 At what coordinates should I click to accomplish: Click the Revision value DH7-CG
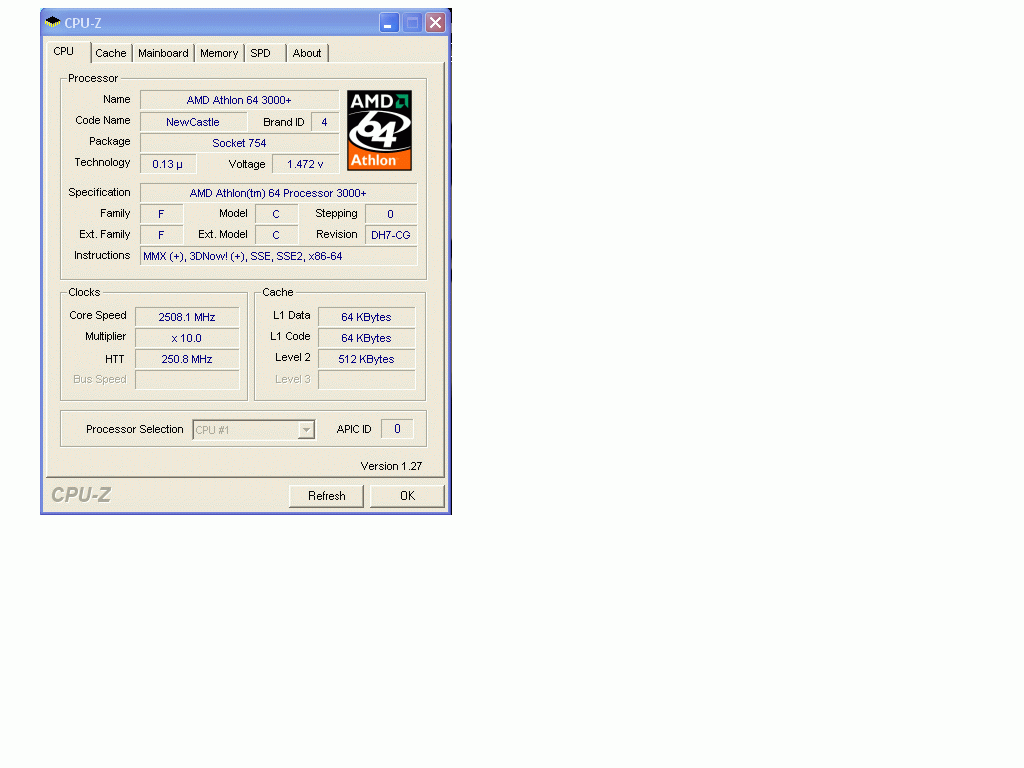(391, 235)
